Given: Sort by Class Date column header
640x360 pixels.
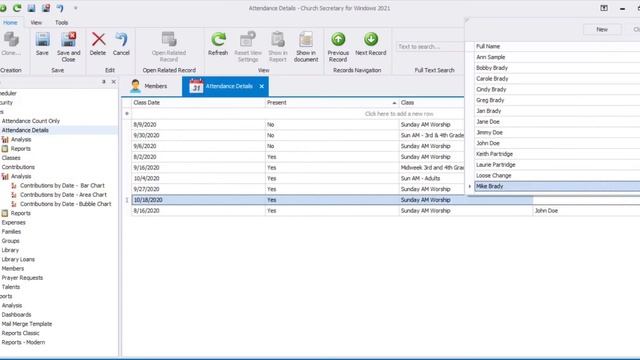Looking at the screenshot, I should tap(198, 102).
